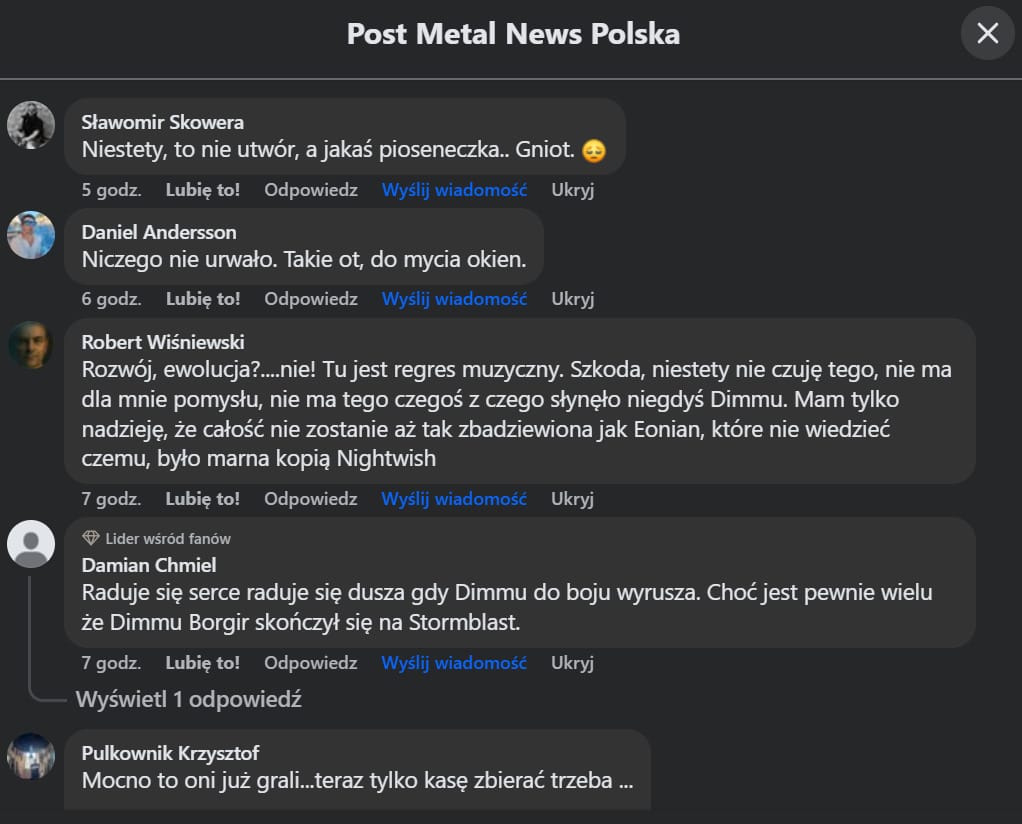Image resolution: width=1022 pixels, height=824 pixels.
Task: Open Sławomir Skowera's name link
Action: (x=162, y=121)
